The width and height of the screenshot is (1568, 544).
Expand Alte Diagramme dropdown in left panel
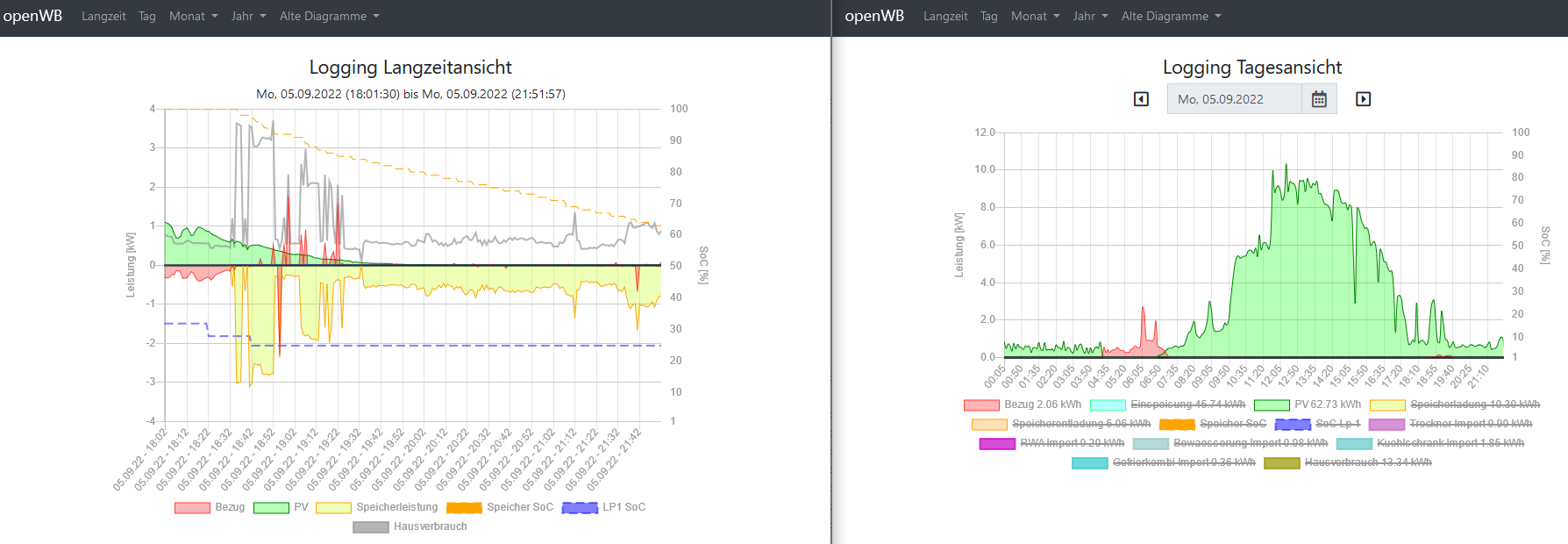coord(329,16)
